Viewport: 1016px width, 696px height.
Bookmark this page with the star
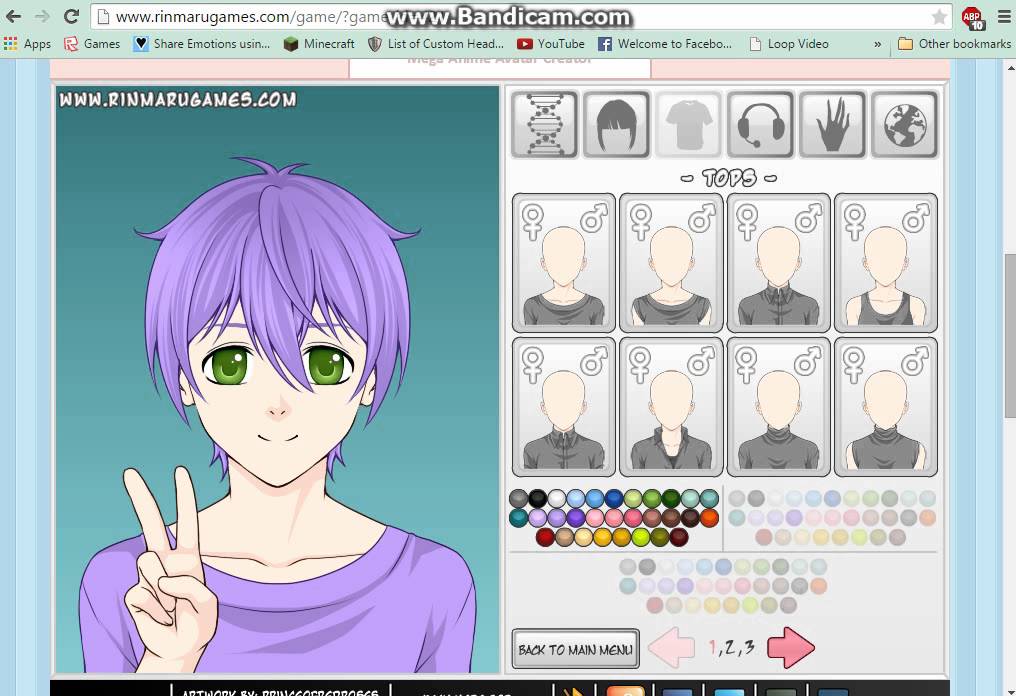click(x=939, y=17)
